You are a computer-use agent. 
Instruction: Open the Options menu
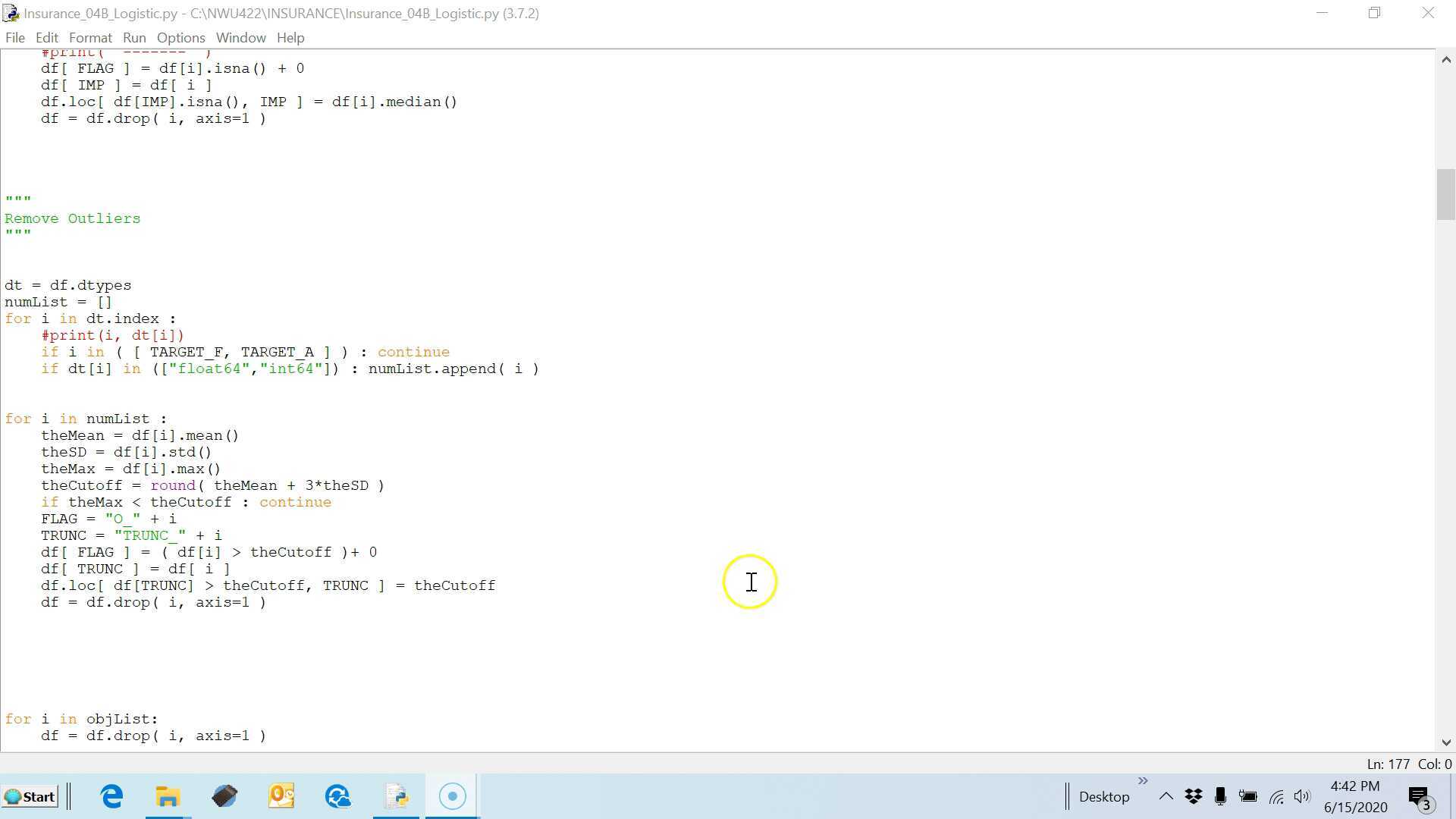[x=180, y=38]
